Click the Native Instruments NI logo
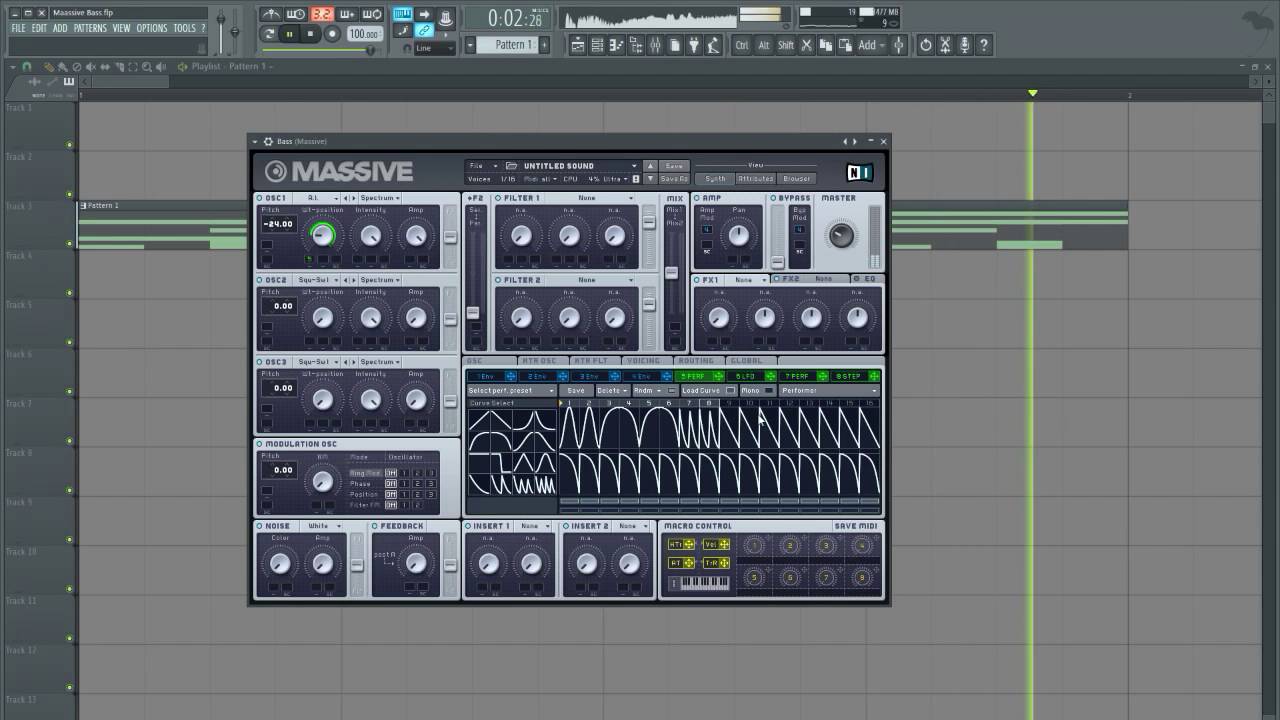 [x=859, y=173]
